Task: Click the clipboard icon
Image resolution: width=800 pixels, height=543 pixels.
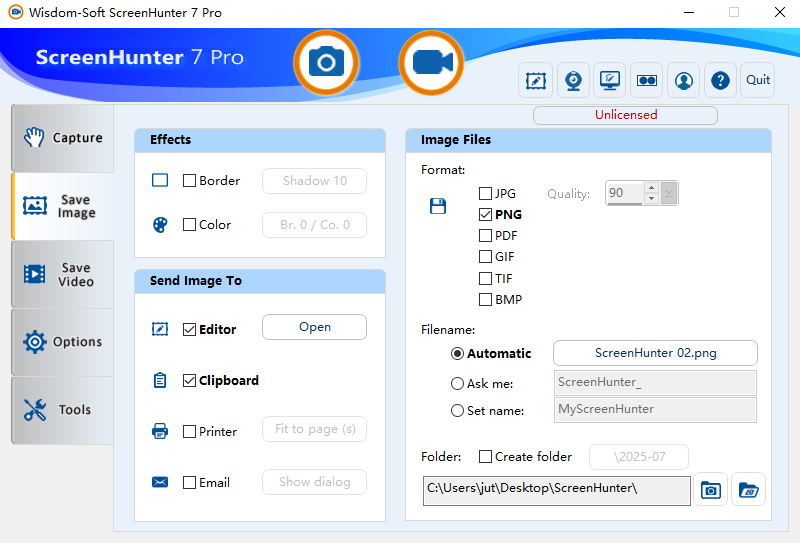Action: pyautogui.click(x=160, y=380)
